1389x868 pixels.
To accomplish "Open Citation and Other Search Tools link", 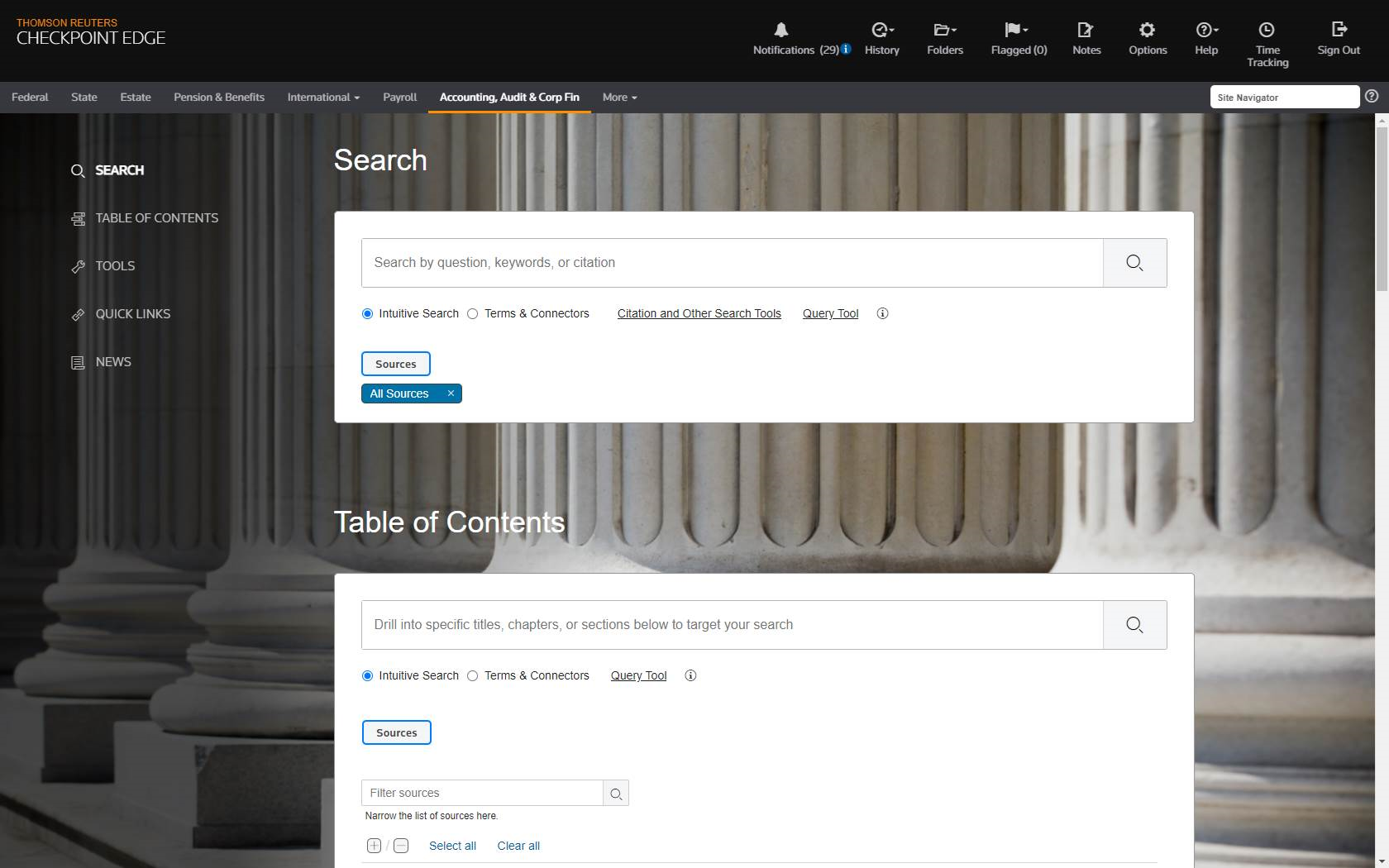I will click(x=699, y=313).
